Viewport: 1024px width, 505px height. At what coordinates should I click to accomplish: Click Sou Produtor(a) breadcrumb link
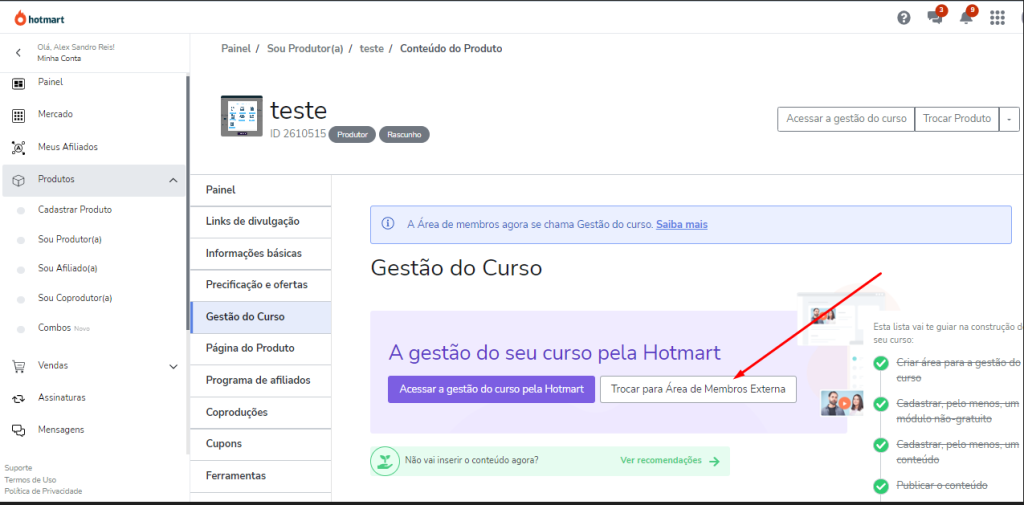tap(305, 48)
